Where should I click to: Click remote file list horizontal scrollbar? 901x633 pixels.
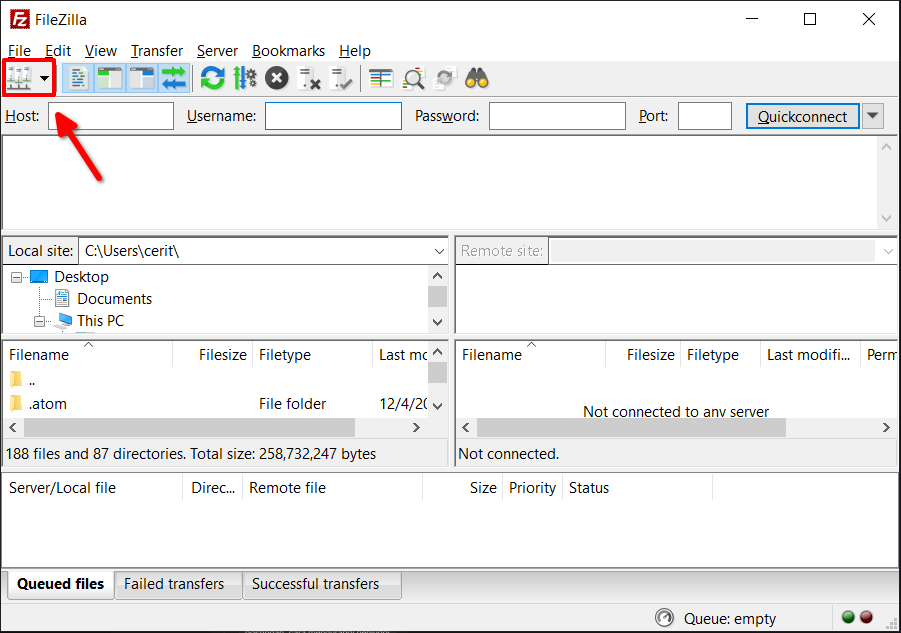point(631,427)
